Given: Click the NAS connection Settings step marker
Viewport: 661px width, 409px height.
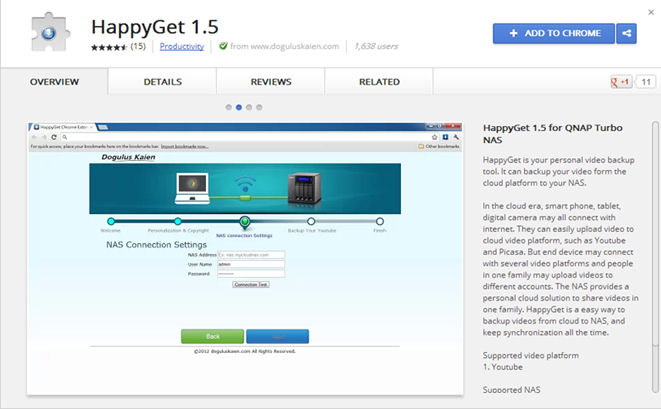Looking at the screenshot, I should 245,222.
